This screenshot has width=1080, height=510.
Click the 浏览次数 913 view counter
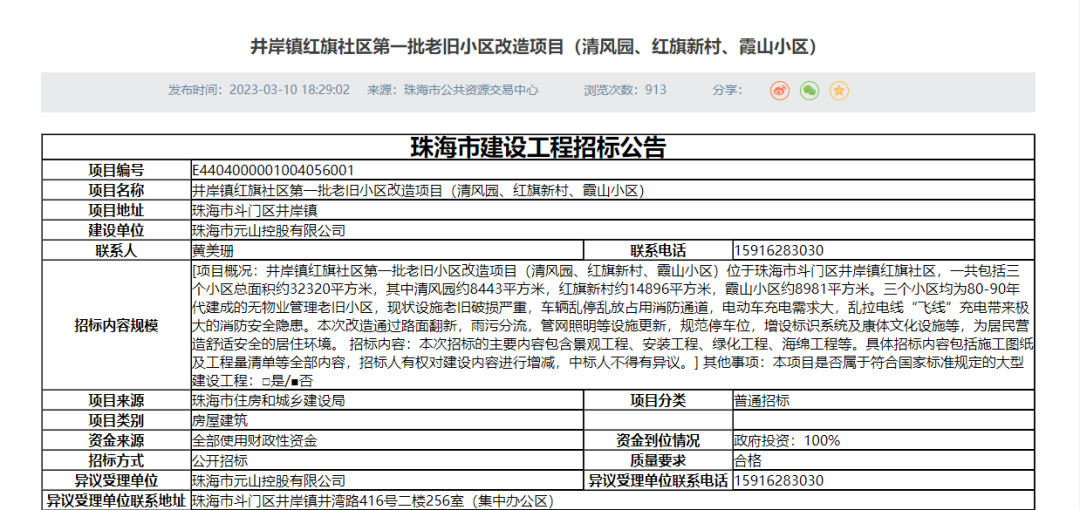tap(625, 90)
